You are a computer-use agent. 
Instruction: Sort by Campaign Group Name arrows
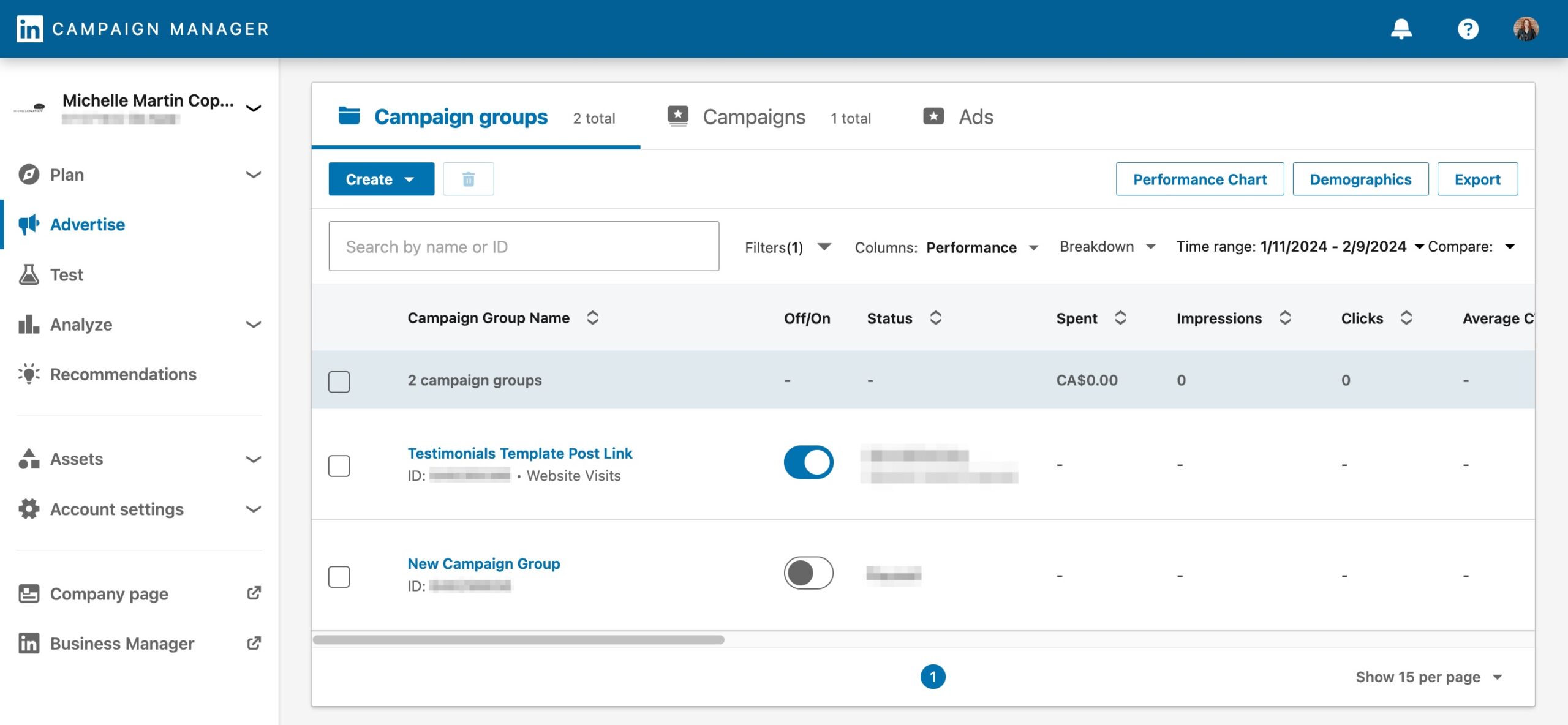click(x=592, y=318)
